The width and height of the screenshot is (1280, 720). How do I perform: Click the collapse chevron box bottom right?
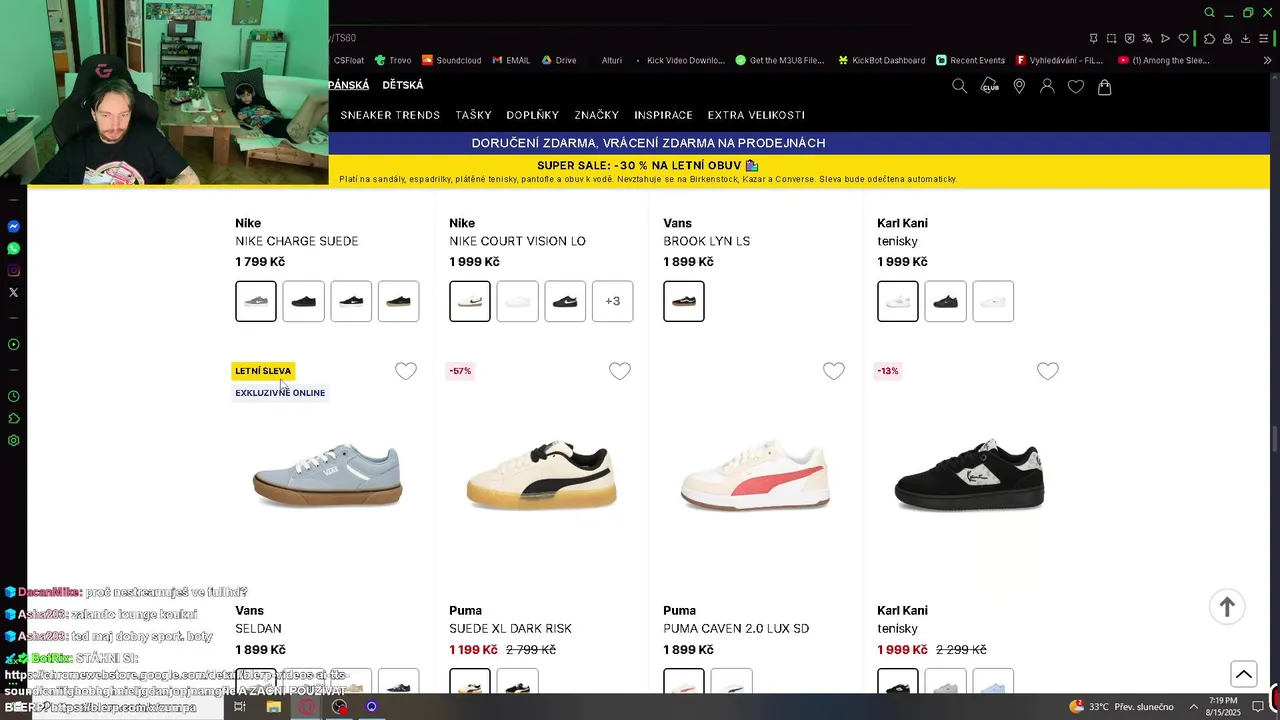click(x=1243, y=674)
